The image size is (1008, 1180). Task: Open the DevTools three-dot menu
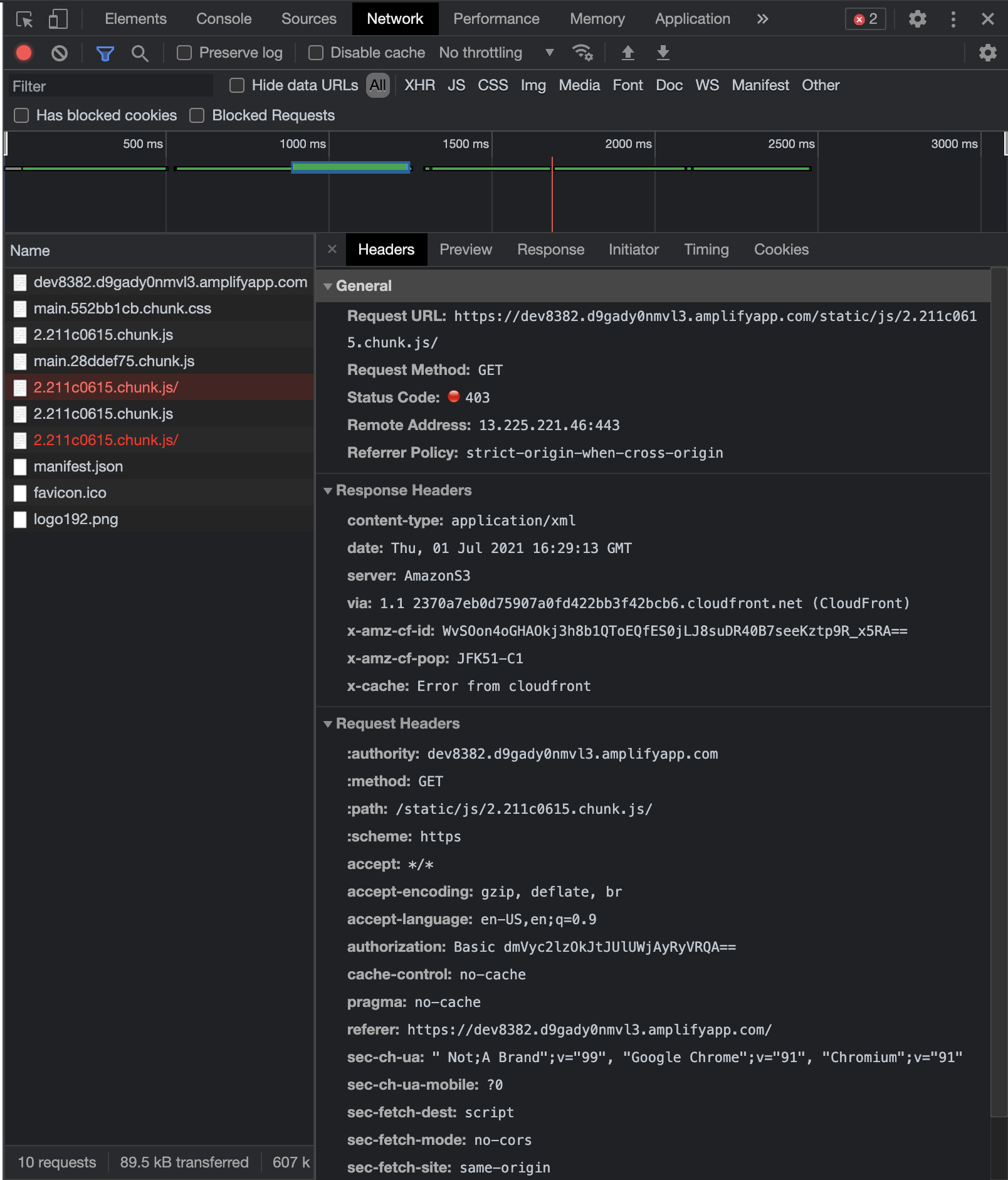[953, 19]
